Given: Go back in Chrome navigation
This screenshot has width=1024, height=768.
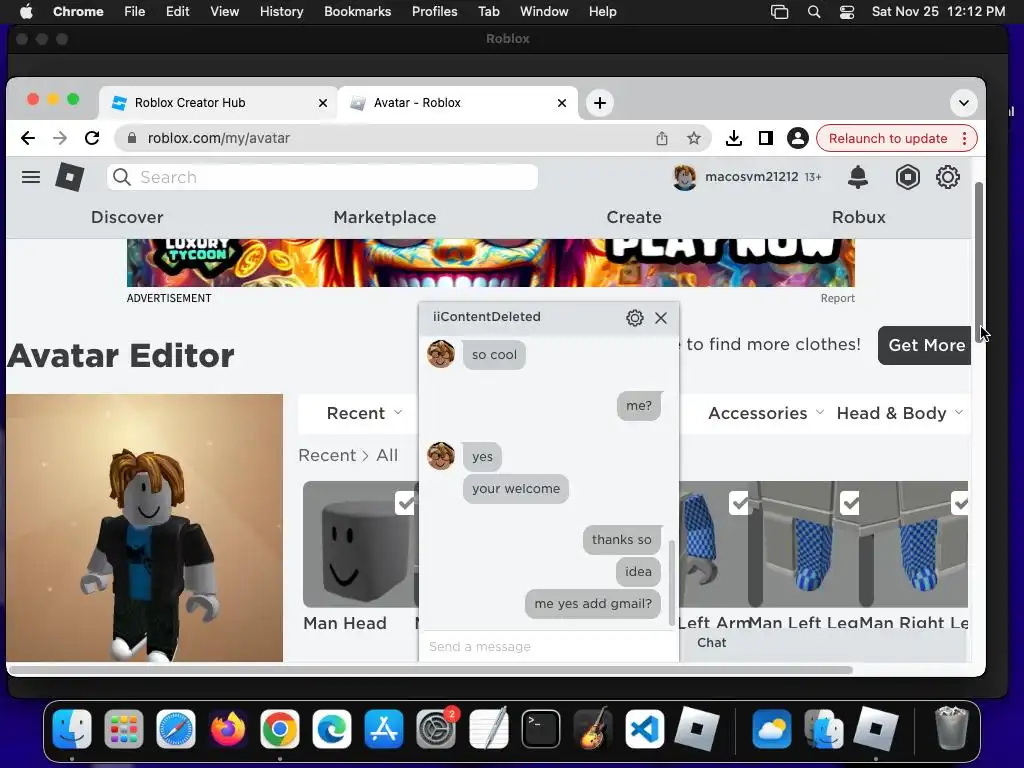Looking at the screenshot, I should coord(27,138).
